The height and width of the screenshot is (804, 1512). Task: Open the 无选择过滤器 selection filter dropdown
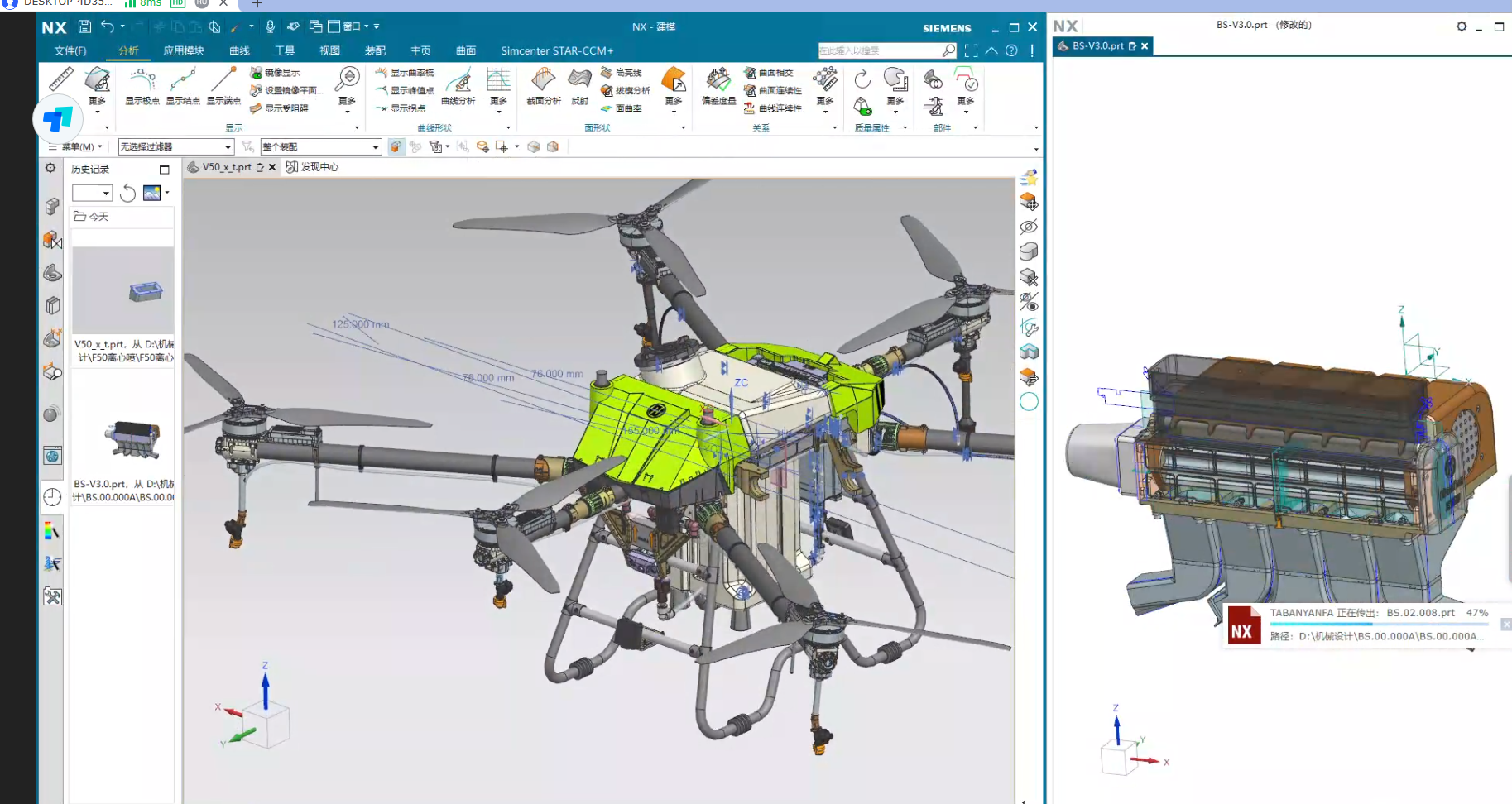pos(175,146)
